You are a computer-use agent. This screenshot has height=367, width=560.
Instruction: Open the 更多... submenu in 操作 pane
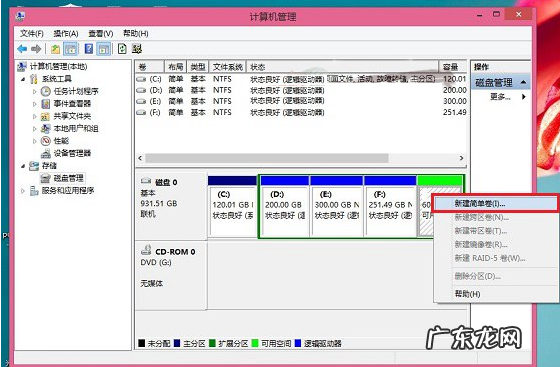(x=501, y=97)
